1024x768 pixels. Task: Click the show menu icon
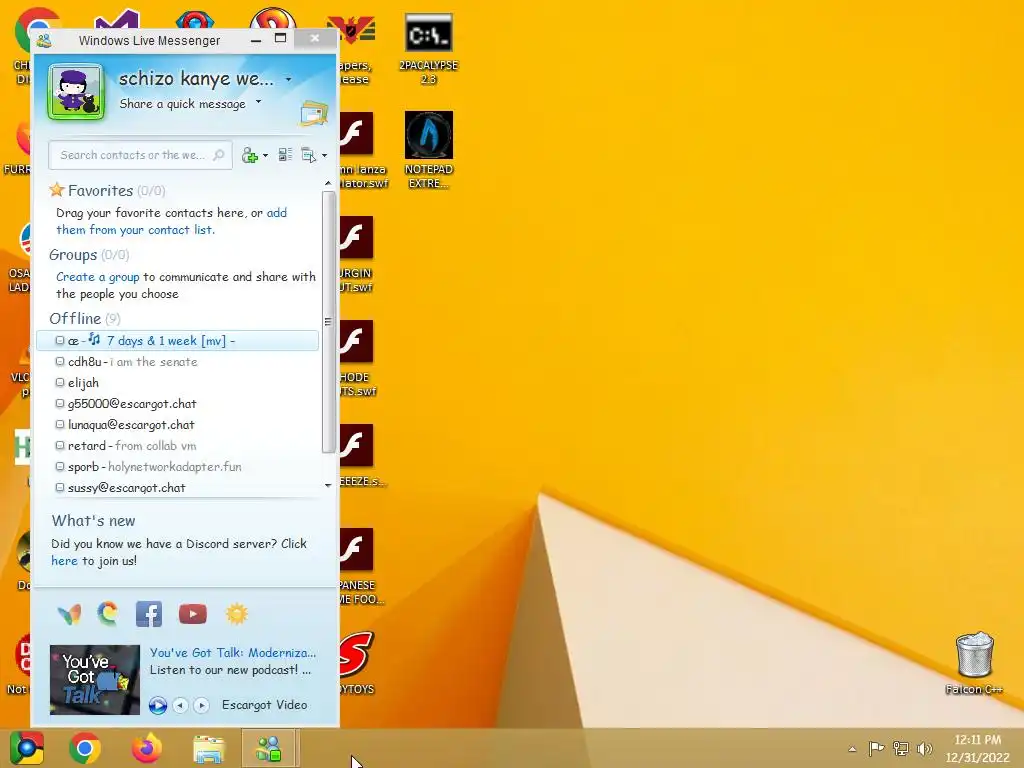[x=308, y=155]
